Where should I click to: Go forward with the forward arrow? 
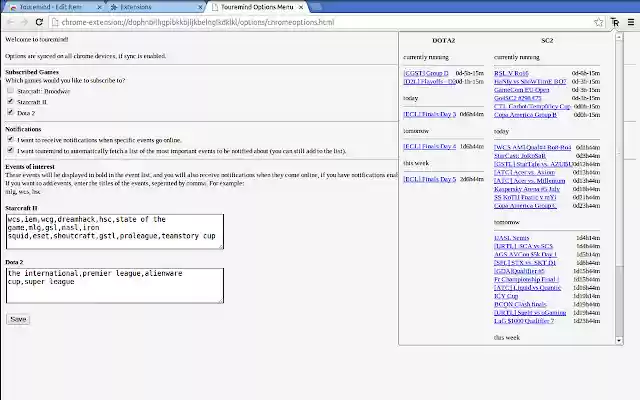24,22
